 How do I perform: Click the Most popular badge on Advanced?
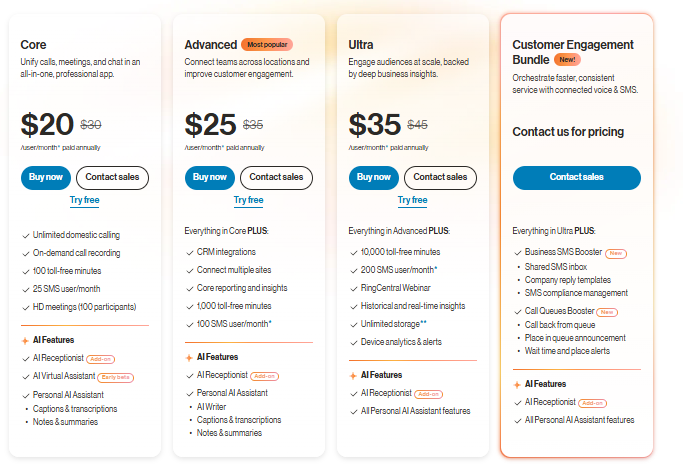[x=267, y=45]
